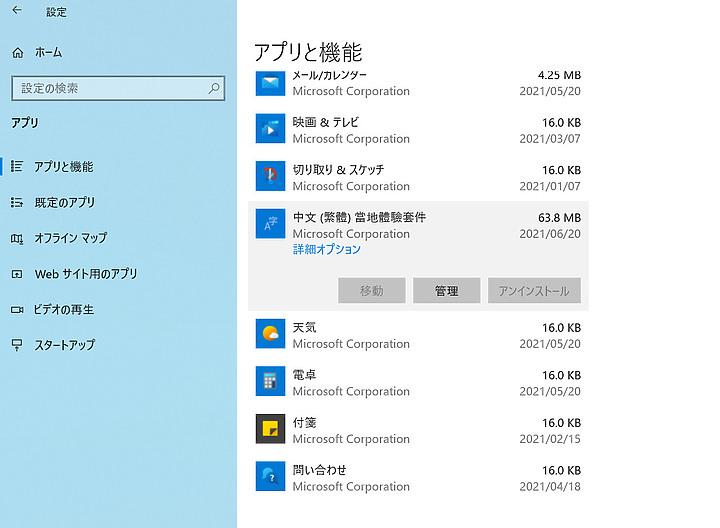Select the オフライン マップ sidebar icon

(x=17, y=238)
